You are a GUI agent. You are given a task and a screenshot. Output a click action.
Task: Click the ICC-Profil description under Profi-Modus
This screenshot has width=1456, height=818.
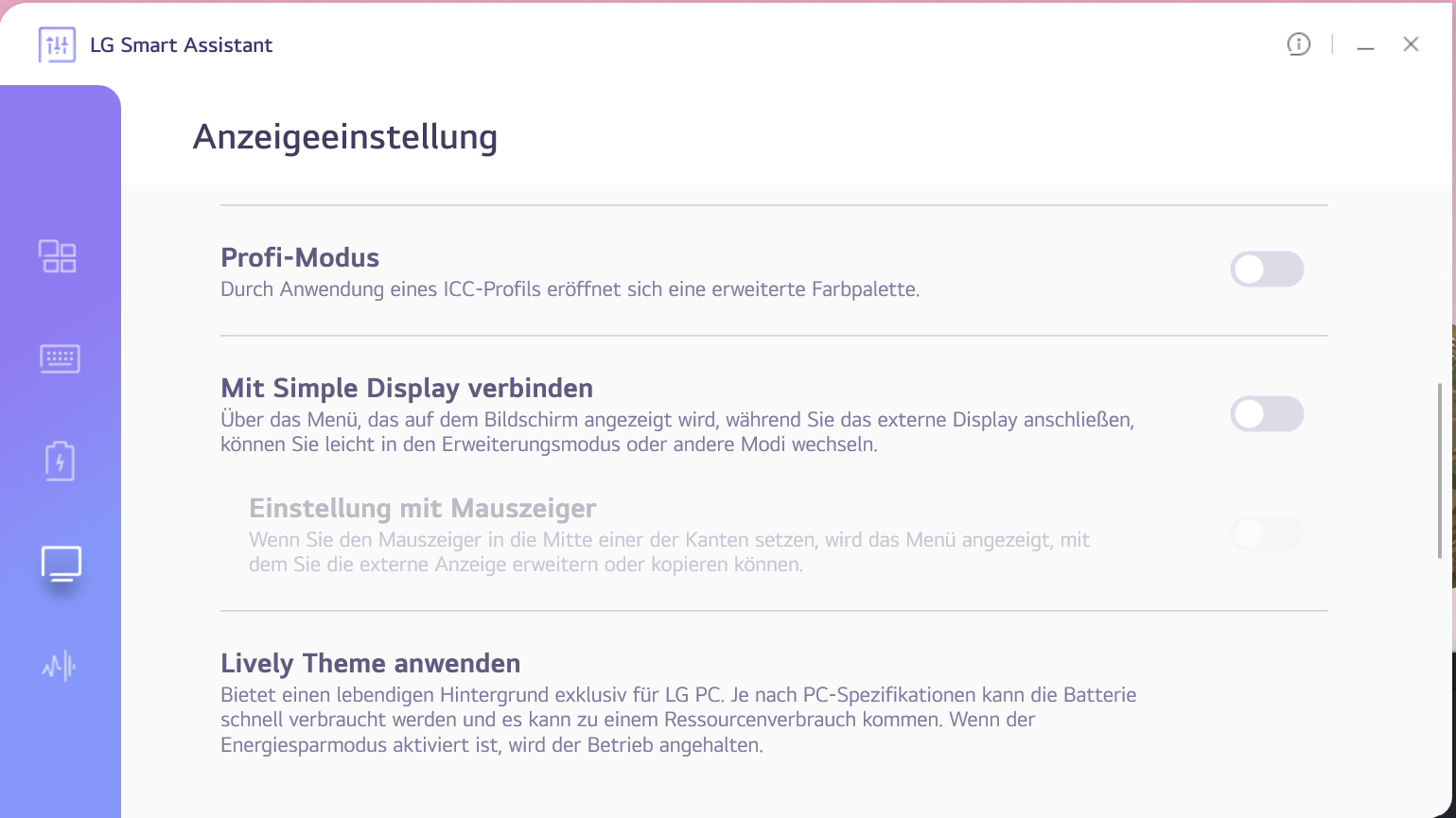[570, 289]
